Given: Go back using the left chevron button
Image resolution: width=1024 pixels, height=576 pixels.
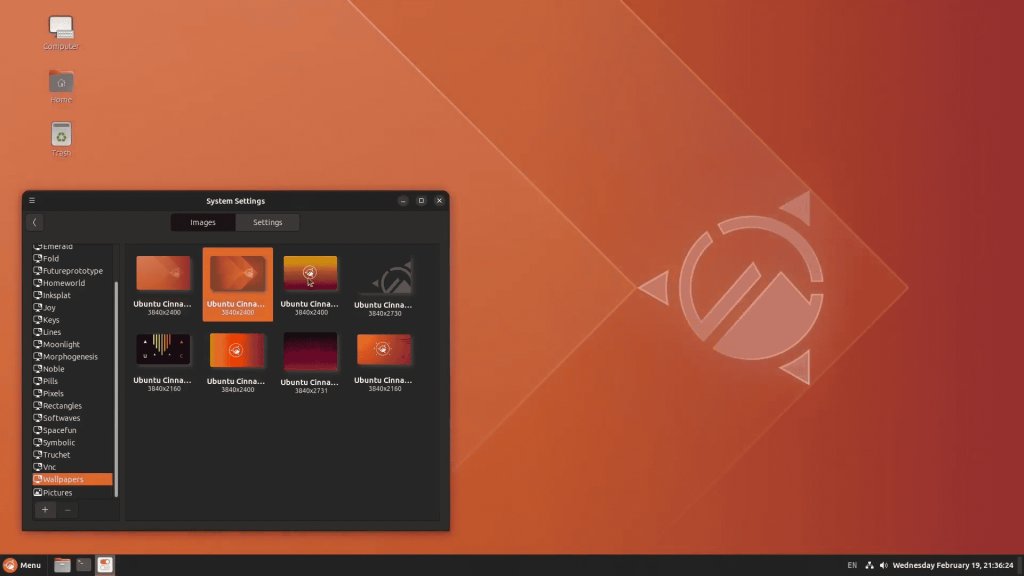Looking at the screenshot, I should coord(34,222).
